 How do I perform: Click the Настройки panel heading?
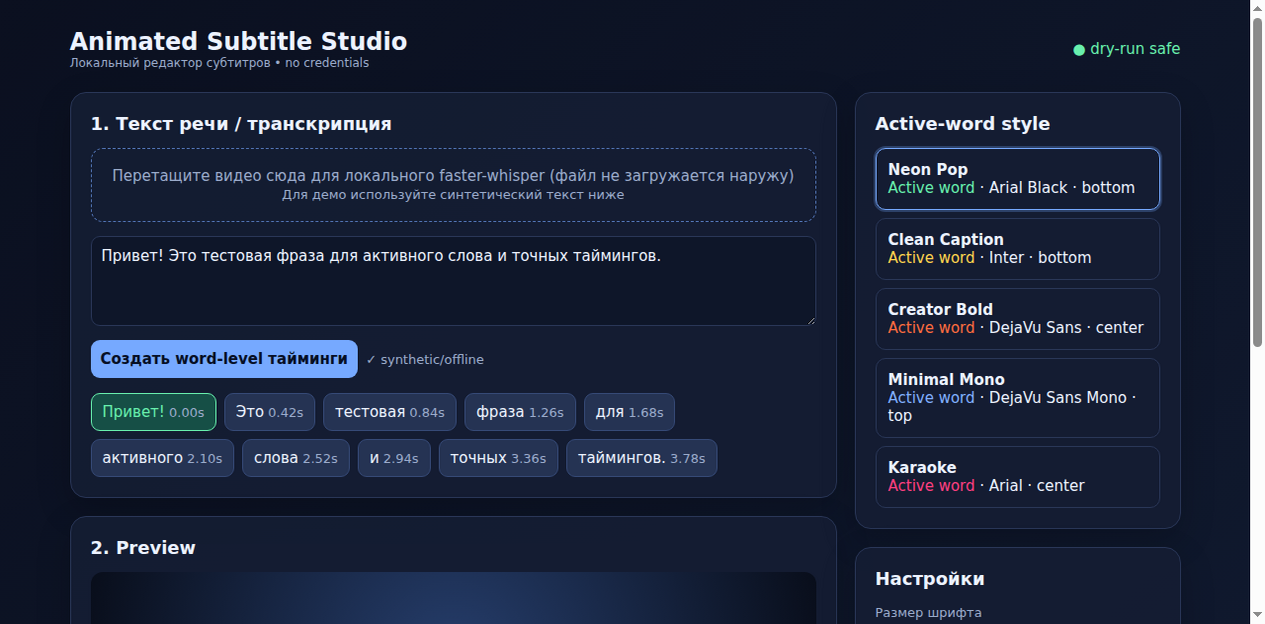(930, 579)
